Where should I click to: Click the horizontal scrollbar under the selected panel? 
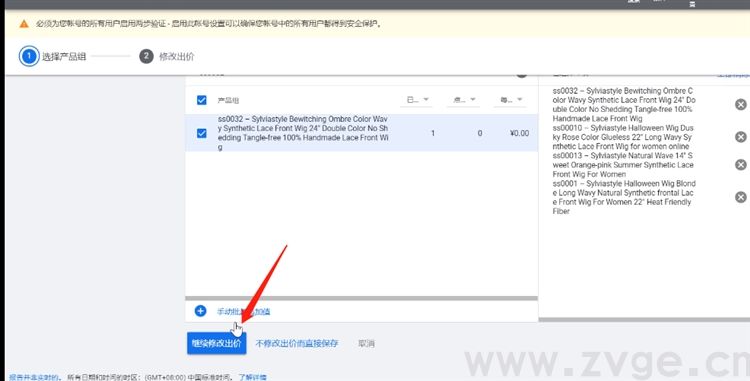[x=644, y=320]
